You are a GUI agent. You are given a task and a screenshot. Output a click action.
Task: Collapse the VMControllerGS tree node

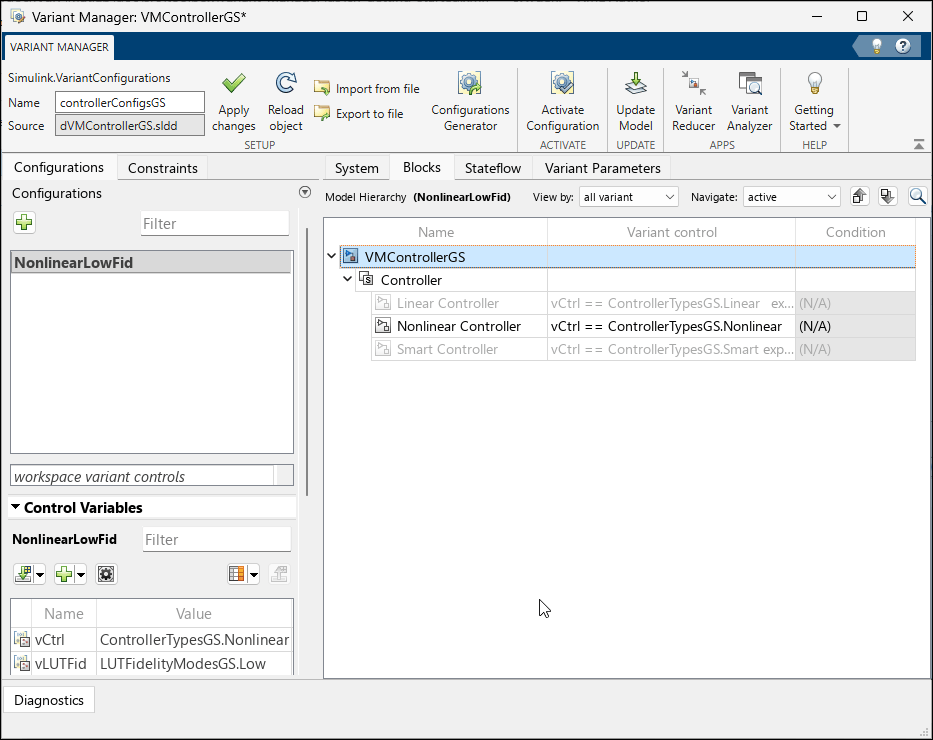[331, 256]
